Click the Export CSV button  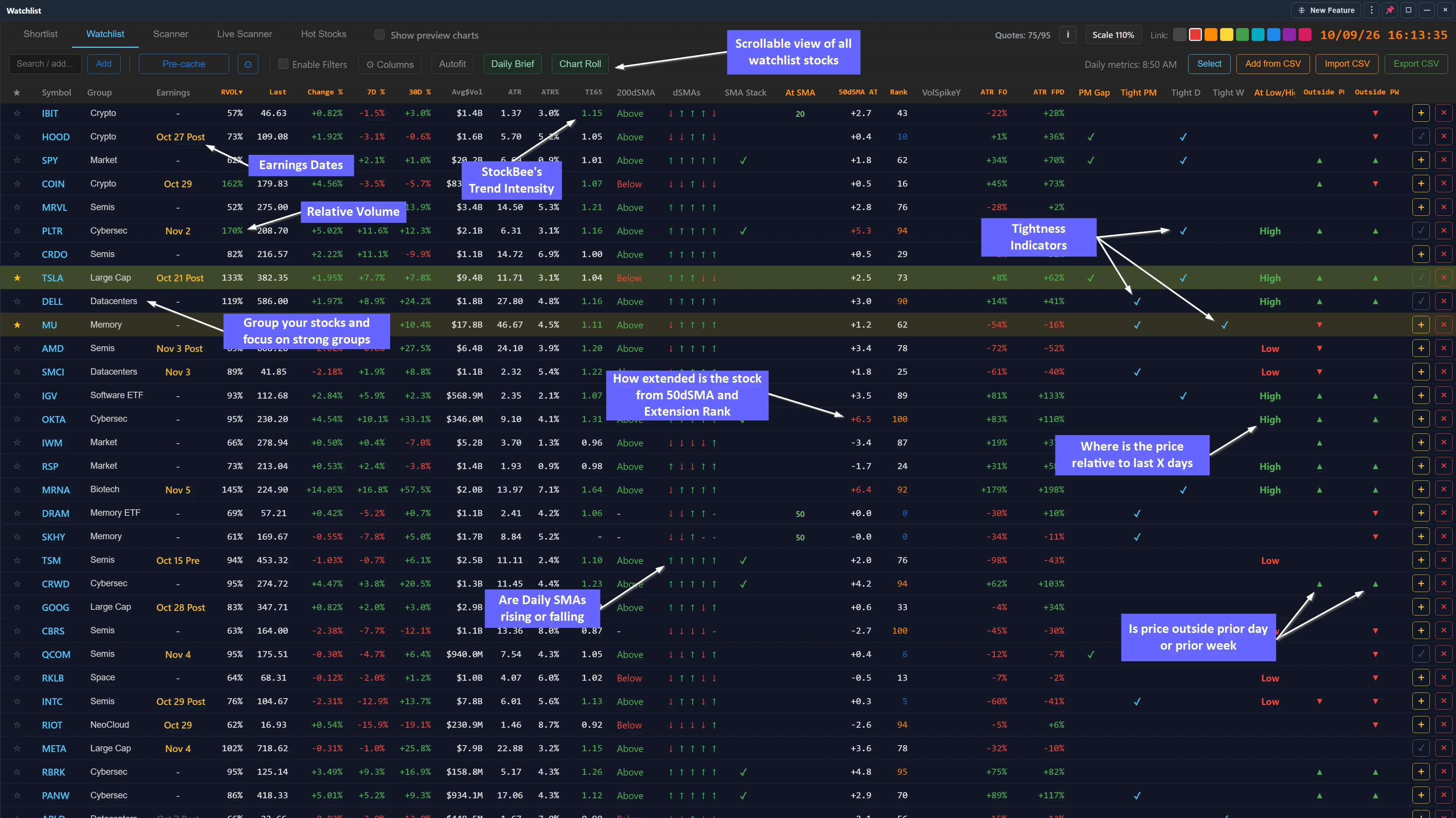point(1416,64)
